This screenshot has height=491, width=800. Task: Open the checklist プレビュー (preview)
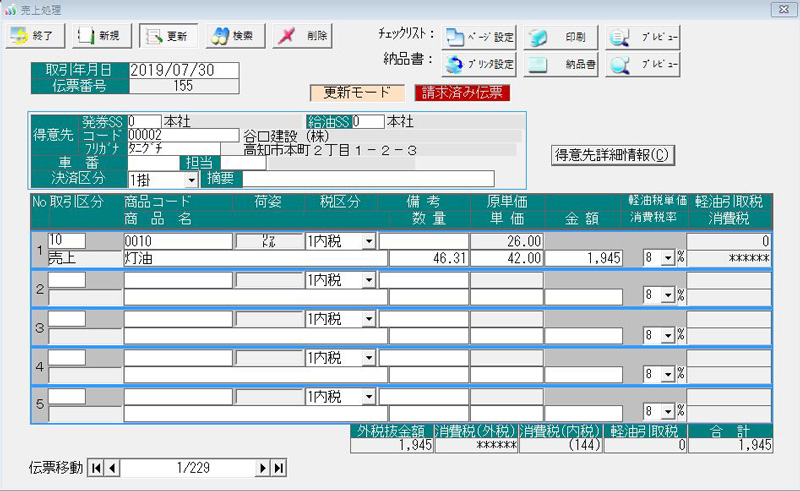[644, 38]
